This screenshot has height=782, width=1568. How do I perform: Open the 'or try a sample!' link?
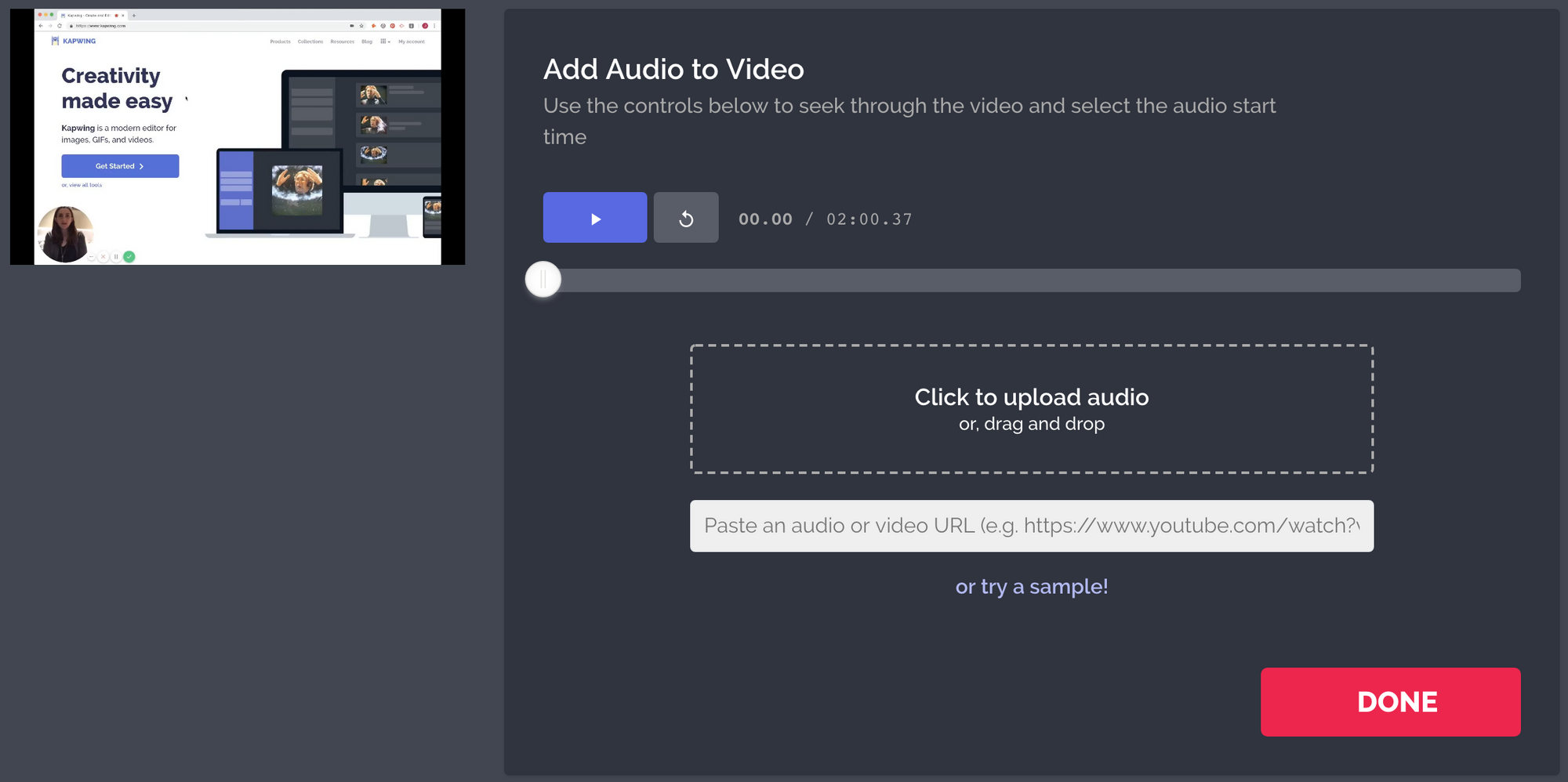[1031, 587]
